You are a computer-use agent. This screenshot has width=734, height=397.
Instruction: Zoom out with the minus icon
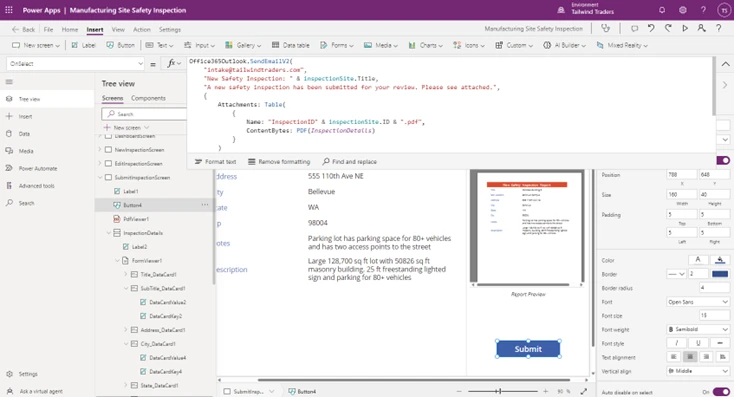coord(459,391)
